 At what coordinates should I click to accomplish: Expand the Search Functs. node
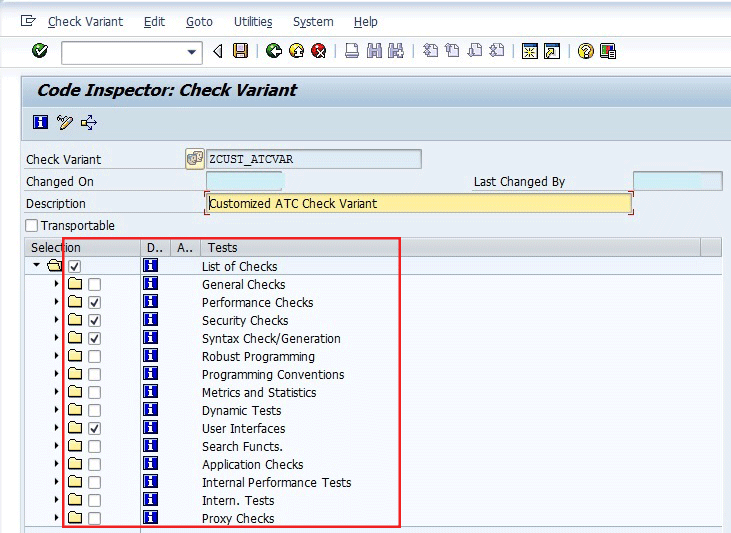click(56, 445)
